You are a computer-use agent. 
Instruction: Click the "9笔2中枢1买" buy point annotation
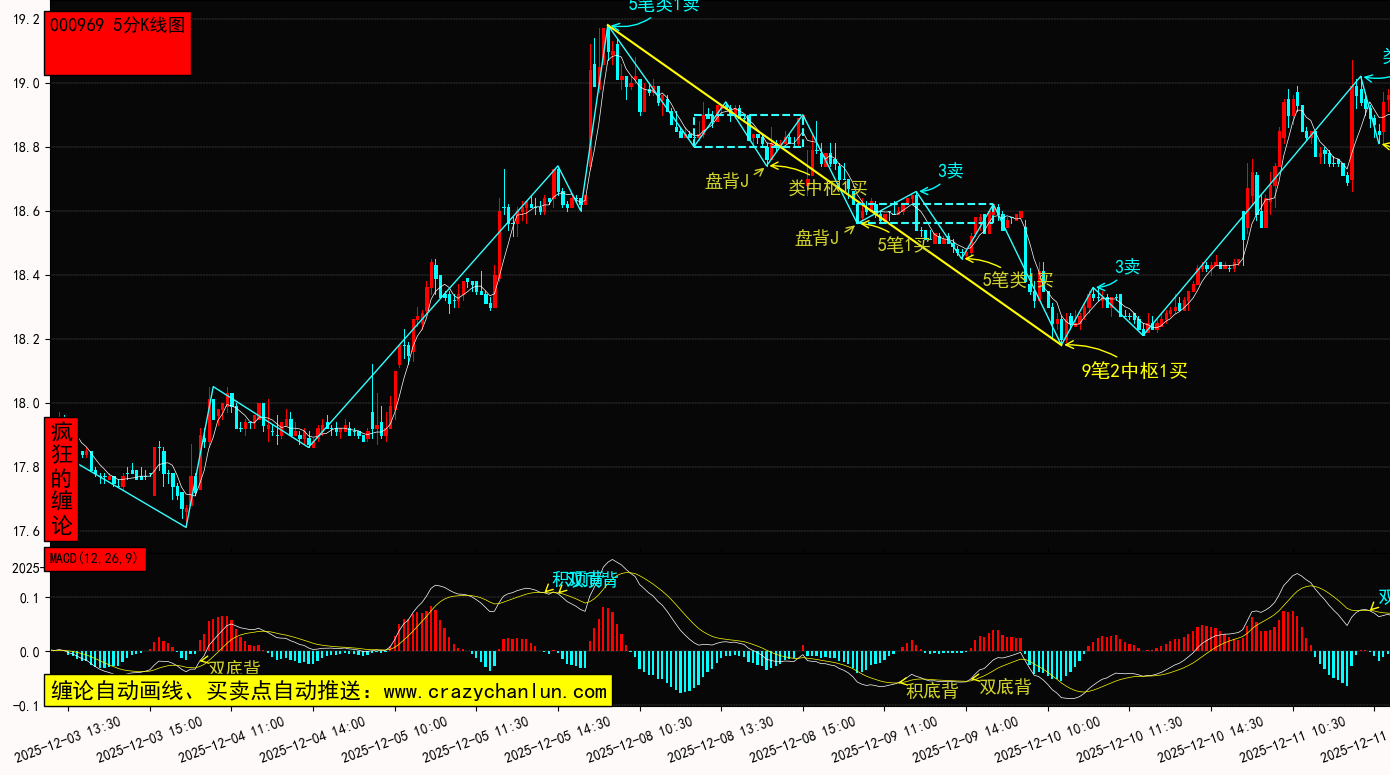coord(1134,371)
